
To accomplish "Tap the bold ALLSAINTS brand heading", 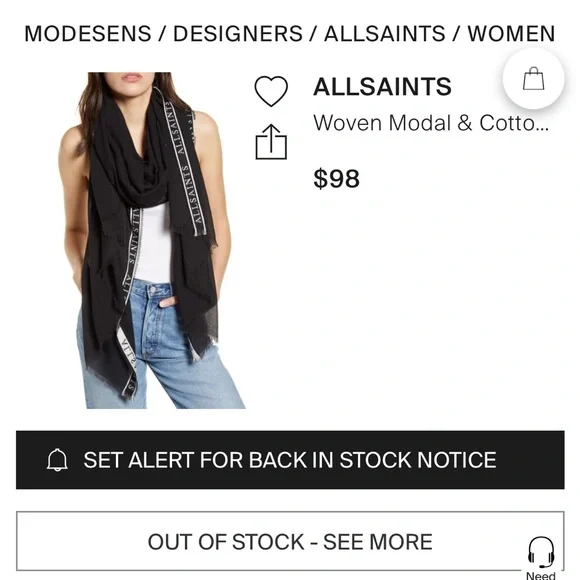I will click(382, 87).
